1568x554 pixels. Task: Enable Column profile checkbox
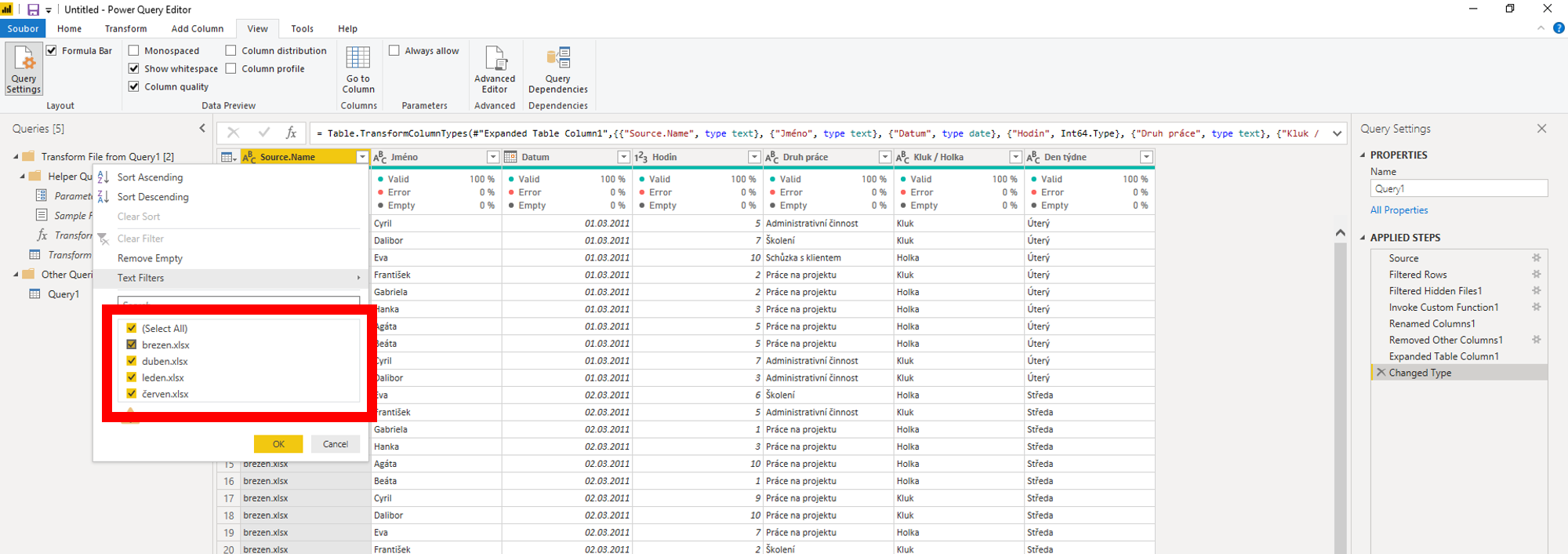coord(231,68)
